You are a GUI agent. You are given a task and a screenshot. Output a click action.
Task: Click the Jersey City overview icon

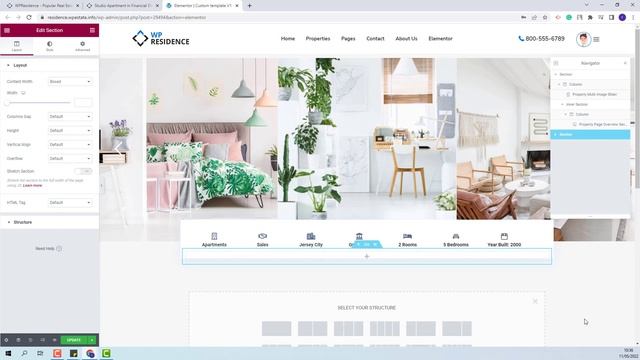(x=311, y=236)
